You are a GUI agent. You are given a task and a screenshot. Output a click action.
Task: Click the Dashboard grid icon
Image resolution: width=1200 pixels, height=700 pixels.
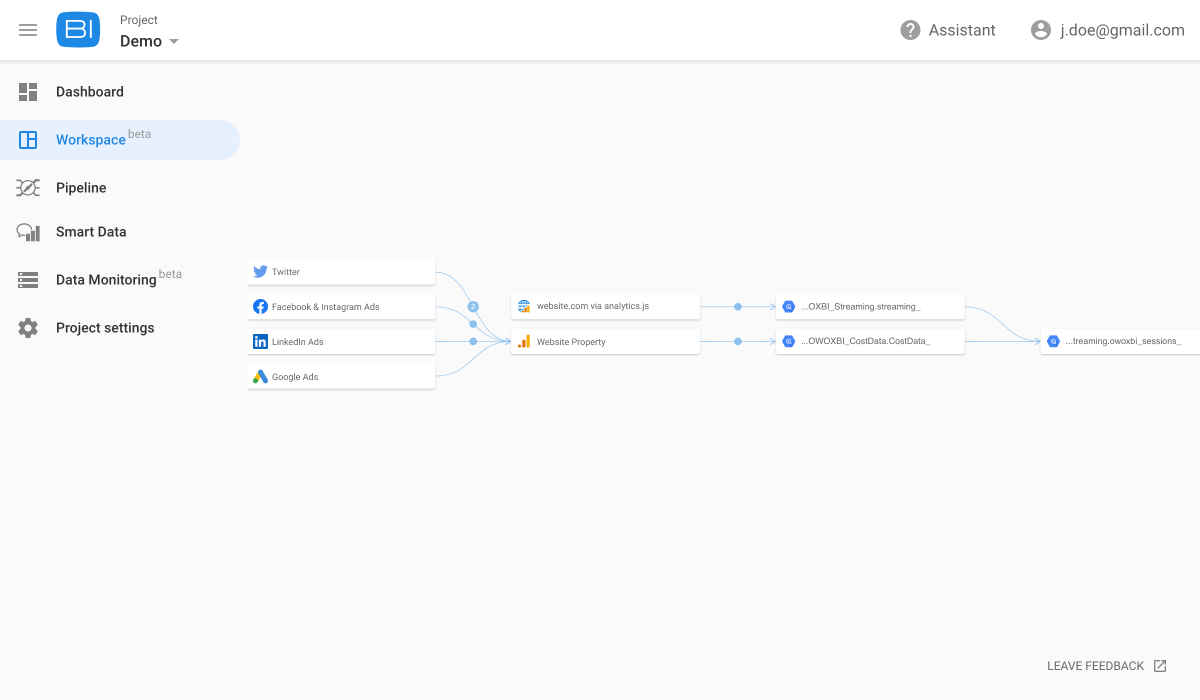click(x=28, y=92)
